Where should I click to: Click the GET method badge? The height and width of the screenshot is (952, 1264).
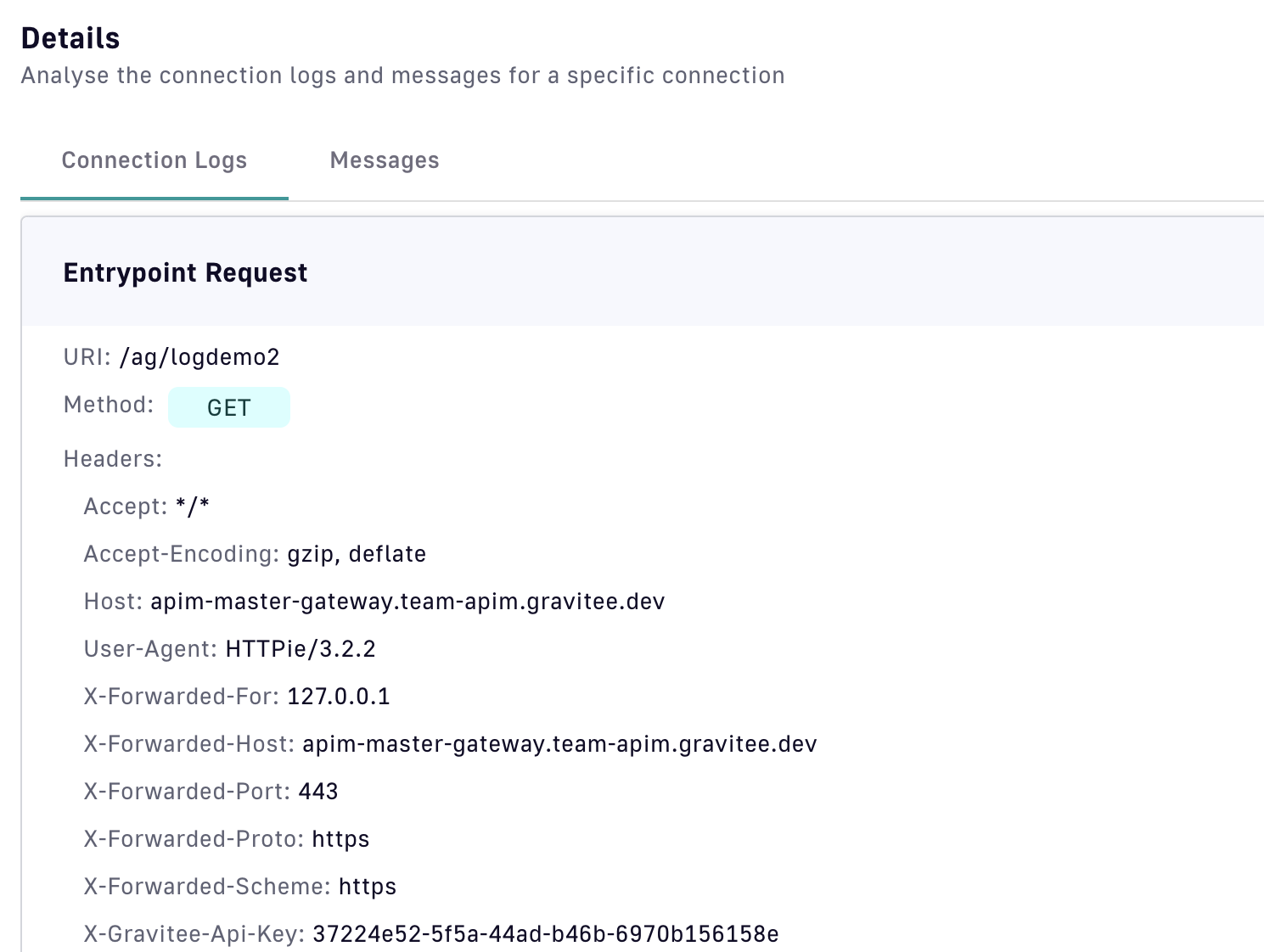pyautogui.click(x=229, y=408)
